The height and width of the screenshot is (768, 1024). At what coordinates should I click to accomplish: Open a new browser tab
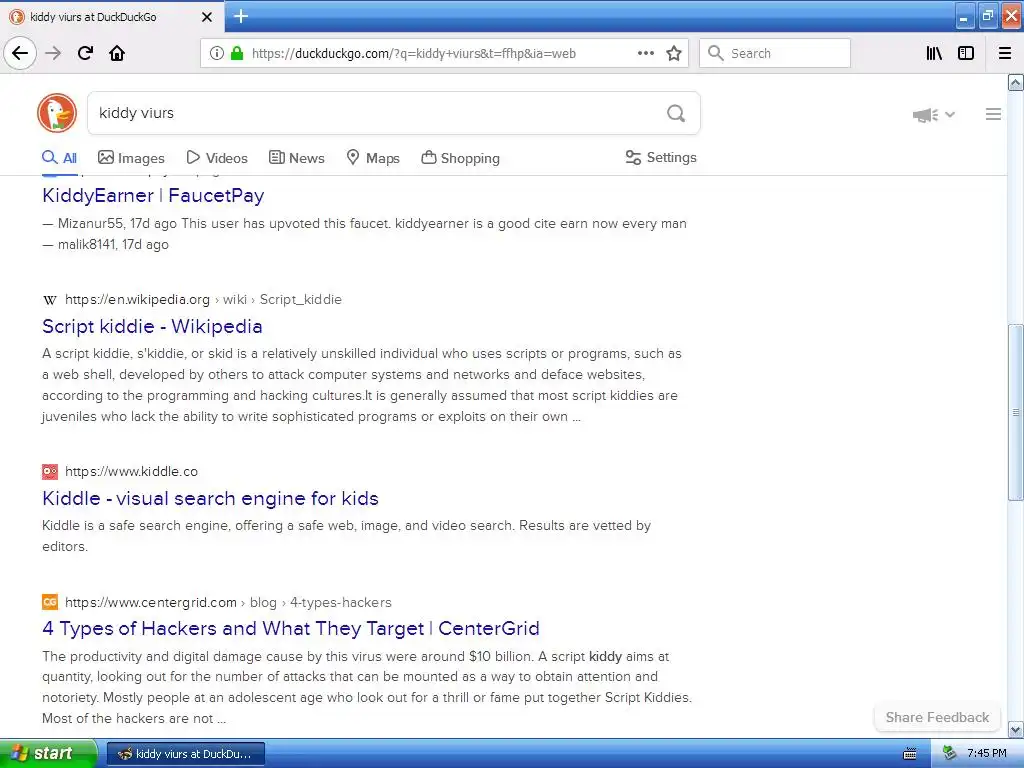tap(240, 16)
